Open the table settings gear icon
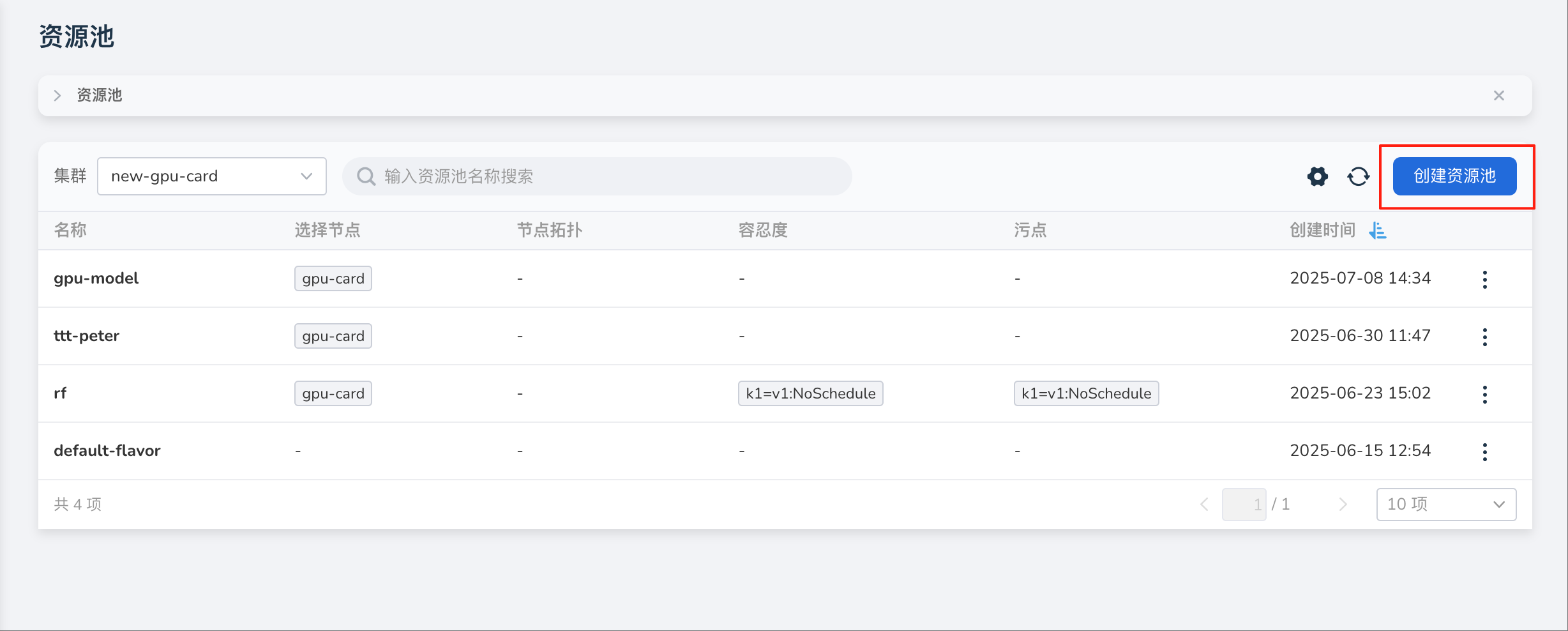 pyautogui.click(x=1317, y=176)
